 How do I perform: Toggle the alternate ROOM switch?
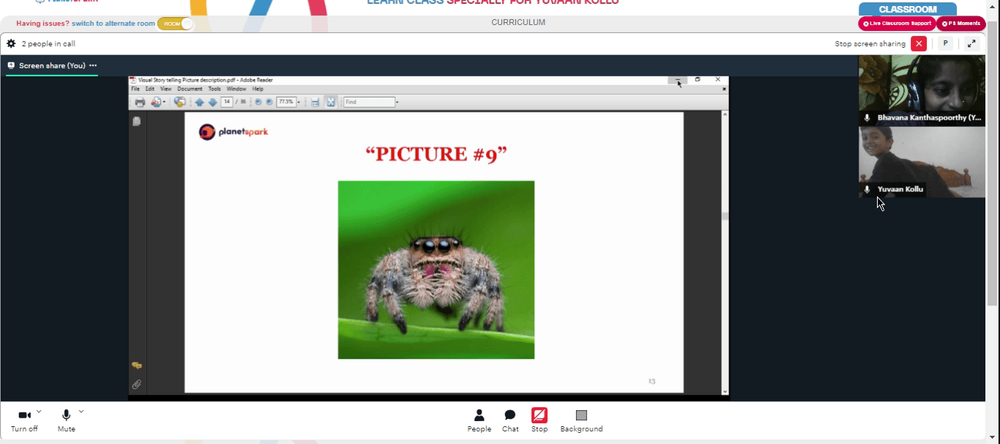pyautogui.click(x=175, y=24)
